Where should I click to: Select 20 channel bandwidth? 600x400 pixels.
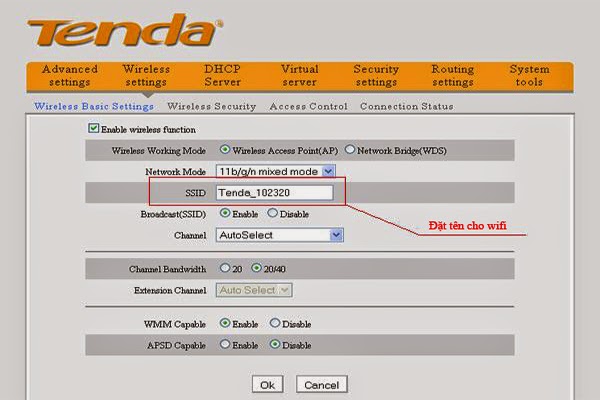tap(225, 268)
